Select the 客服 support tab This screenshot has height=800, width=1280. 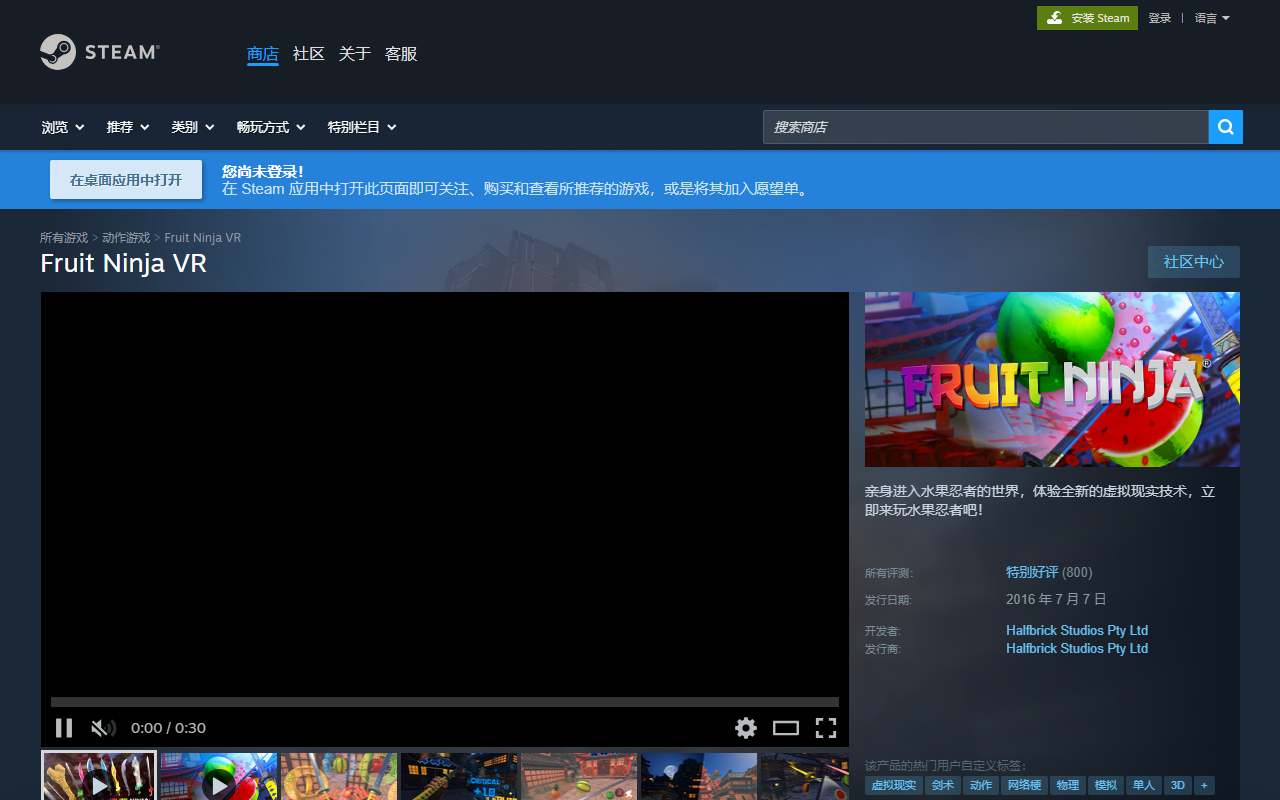point(401,54)
